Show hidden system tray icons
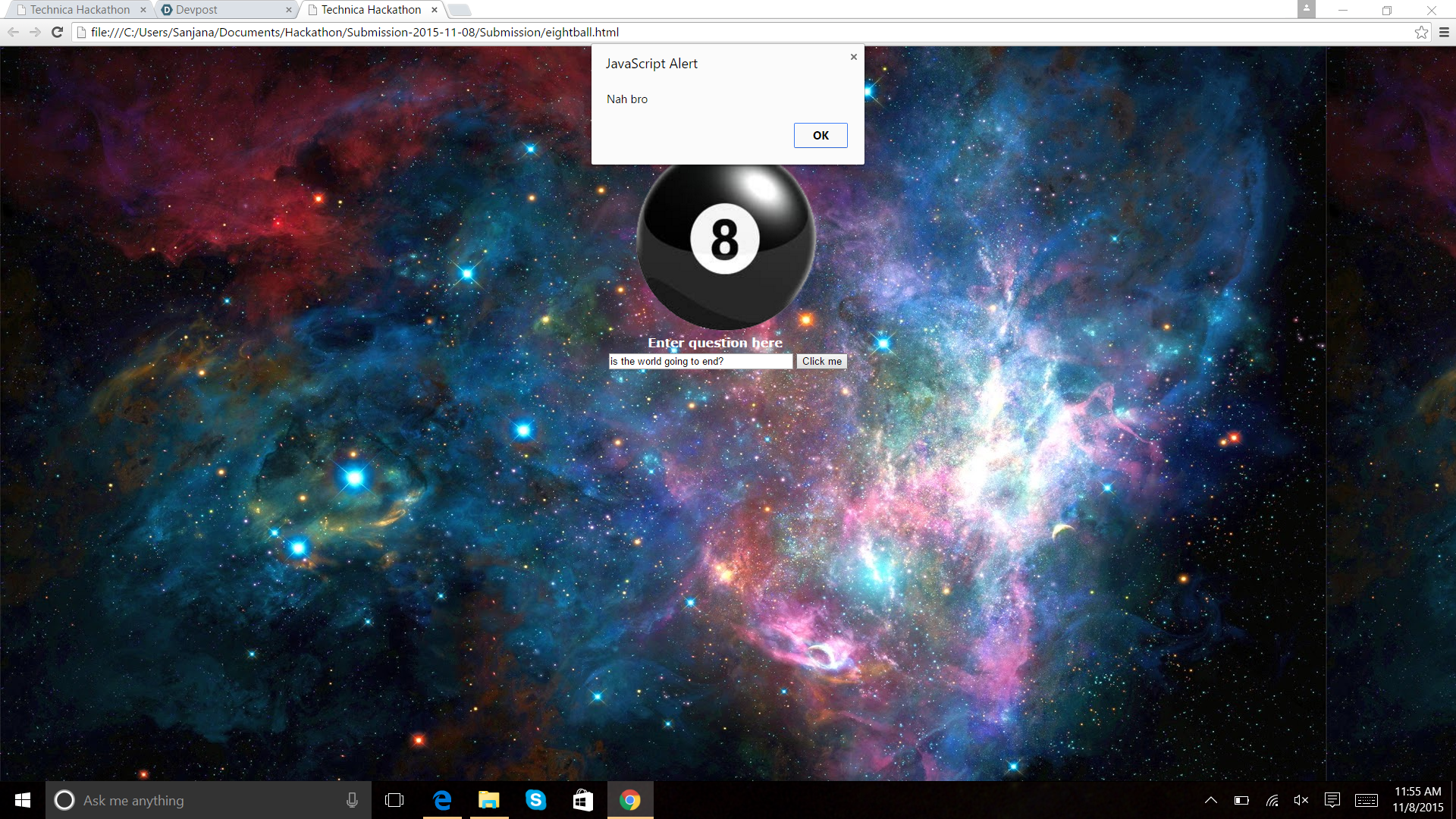The height and width of the screenshot is (819, 1456). (1211, 800)
